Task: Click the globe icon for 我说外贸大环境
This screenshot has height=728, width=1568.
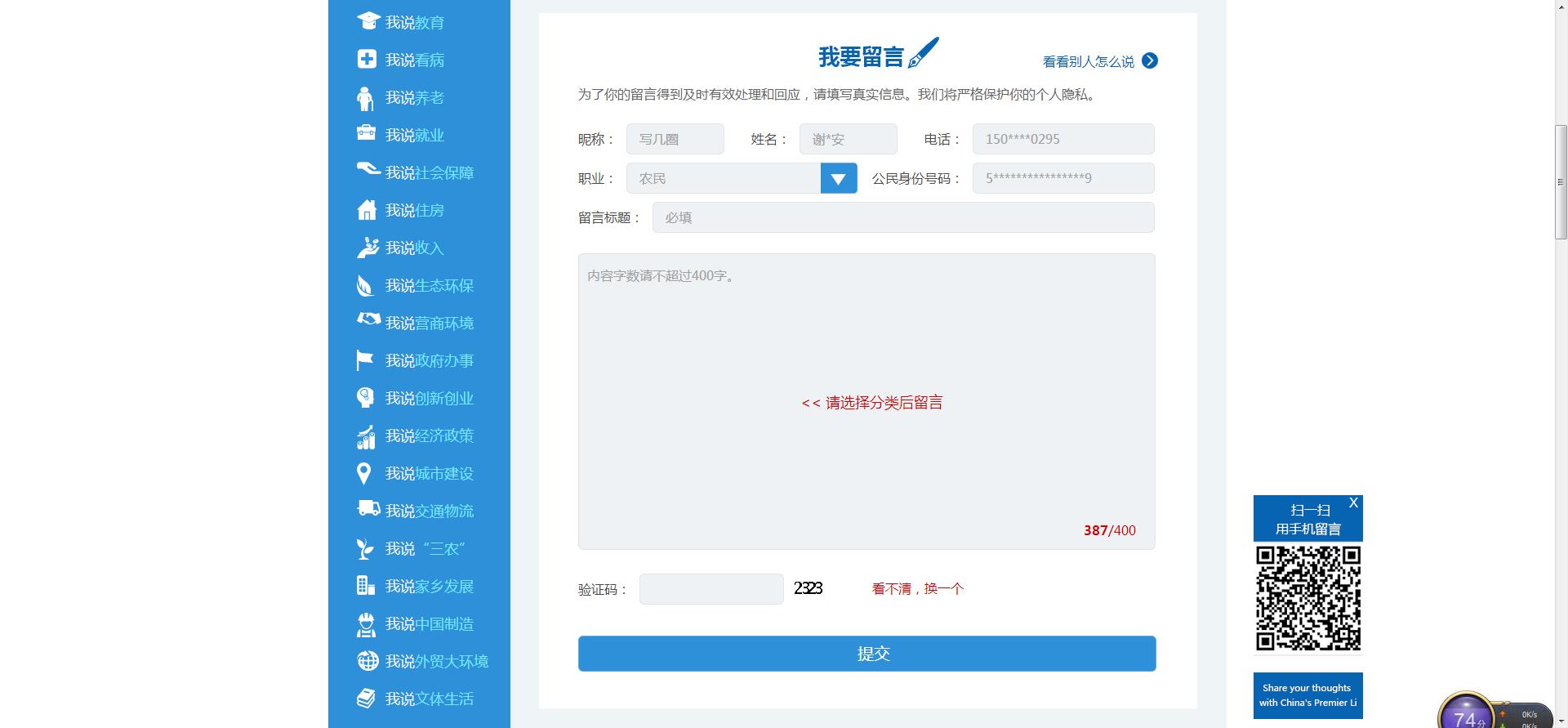Action: pos(367,661)
